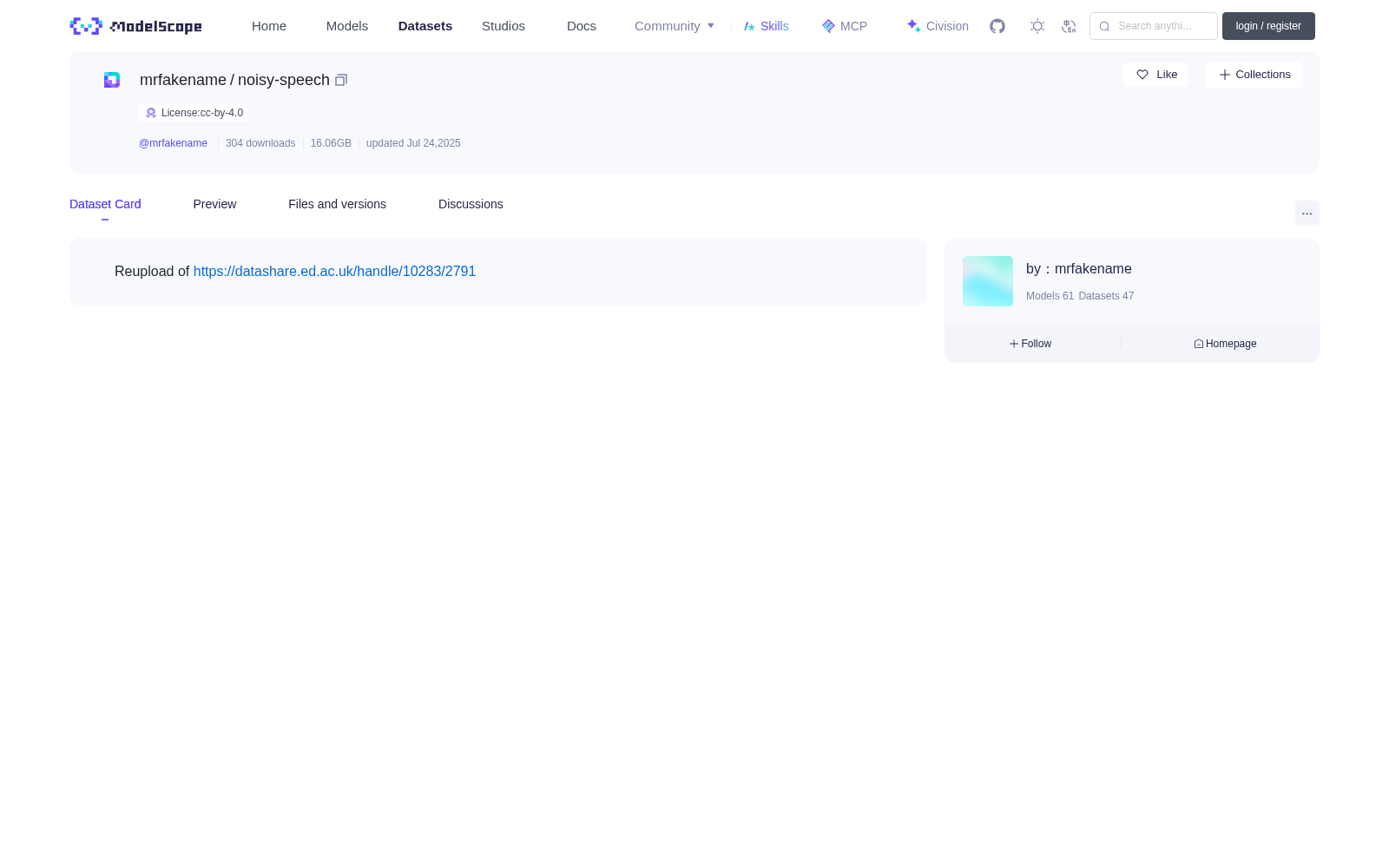Viewport: 1389px width, 868px height.
Task: Click the heart icon in Like
Action: 1142,75
